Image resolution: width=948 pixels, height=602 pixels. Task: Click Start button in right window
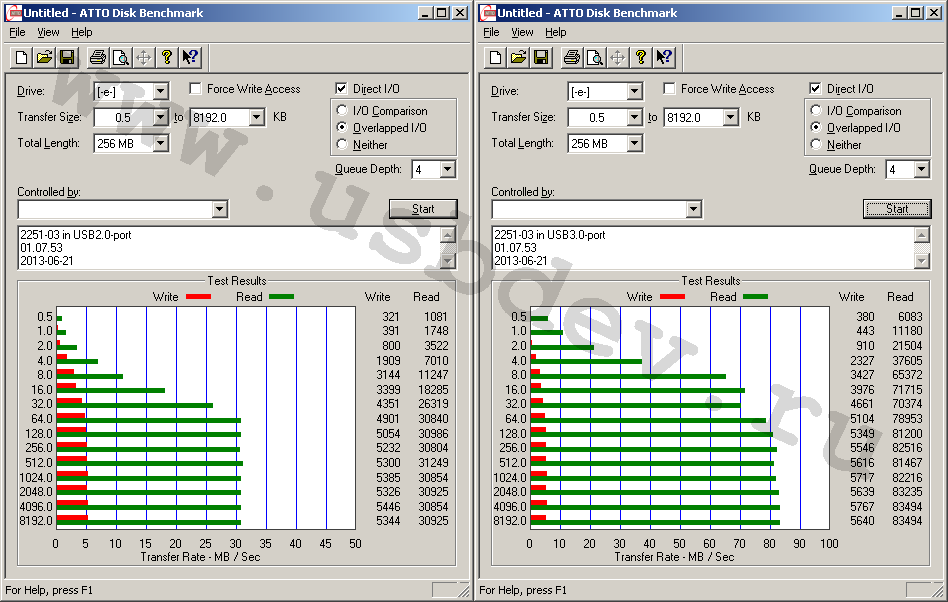(x=897, y=209)
